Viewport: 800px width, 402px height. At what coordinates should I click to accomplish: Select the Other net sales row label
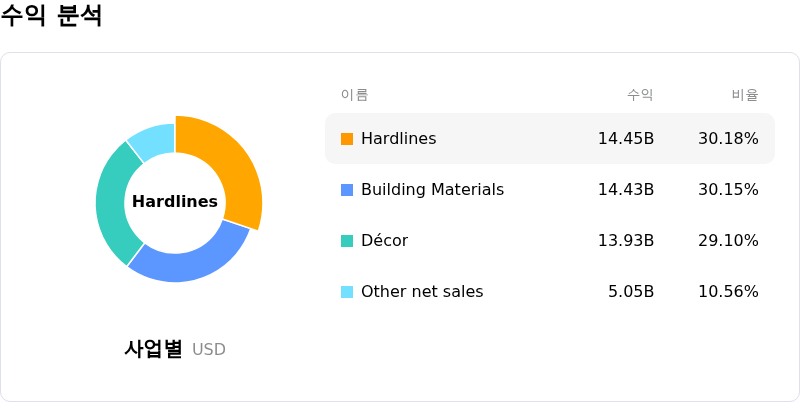(422, 292)
